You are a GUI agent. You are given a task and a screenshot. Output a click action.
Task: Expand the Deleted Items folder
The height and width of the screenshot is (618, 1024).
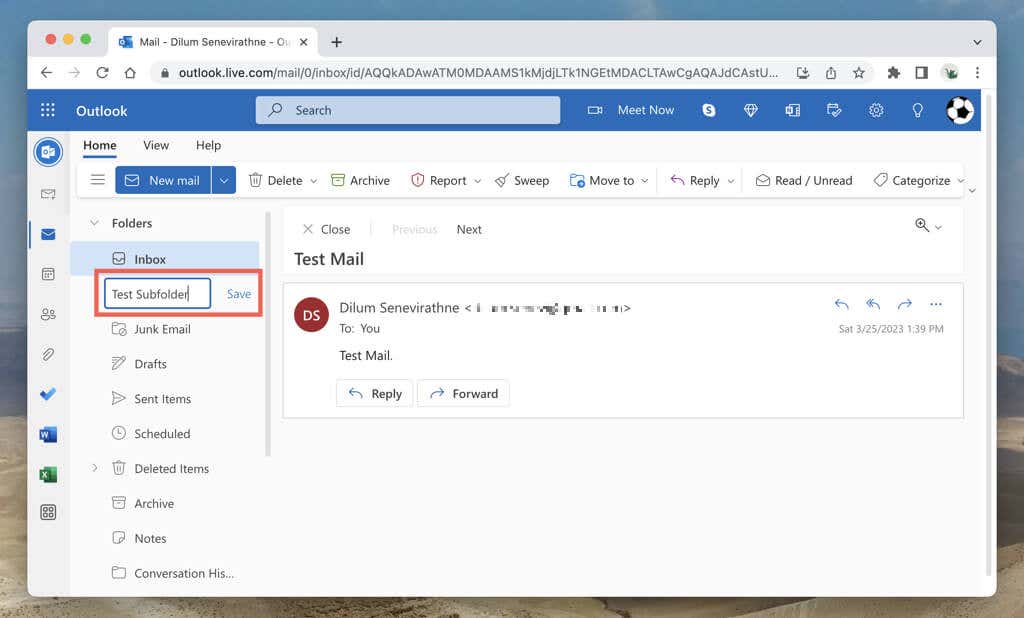[x=95, y=468]
